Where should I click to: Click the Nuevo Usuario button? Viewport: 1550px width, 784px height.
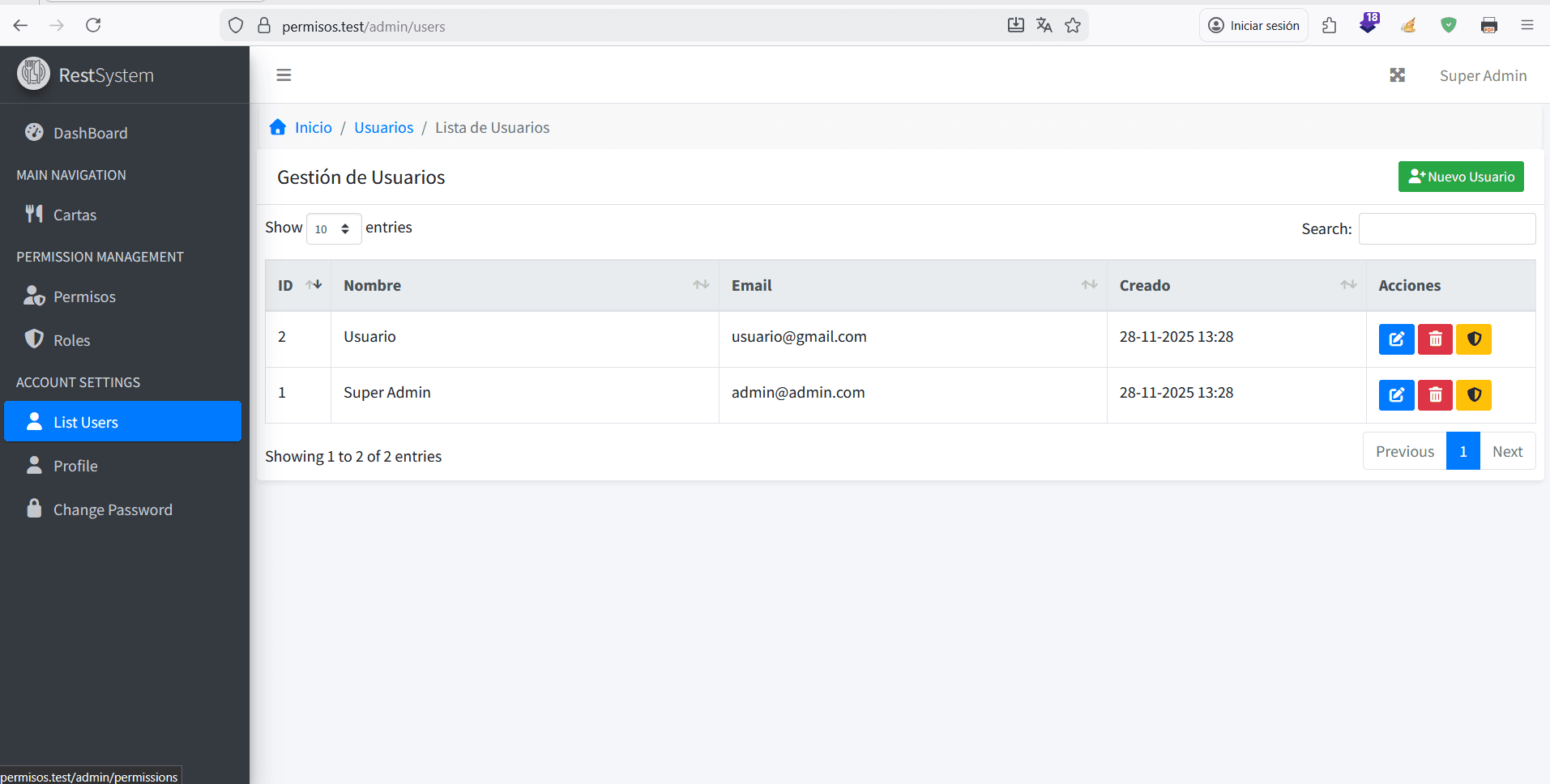(1460, 177)
